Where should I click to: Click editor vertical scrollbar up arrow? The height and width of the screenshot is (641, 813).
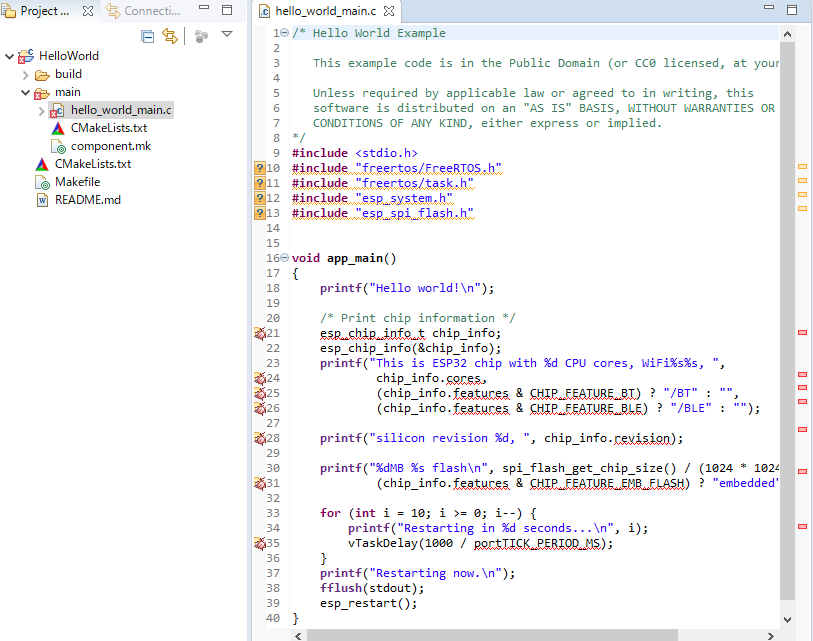787,34
